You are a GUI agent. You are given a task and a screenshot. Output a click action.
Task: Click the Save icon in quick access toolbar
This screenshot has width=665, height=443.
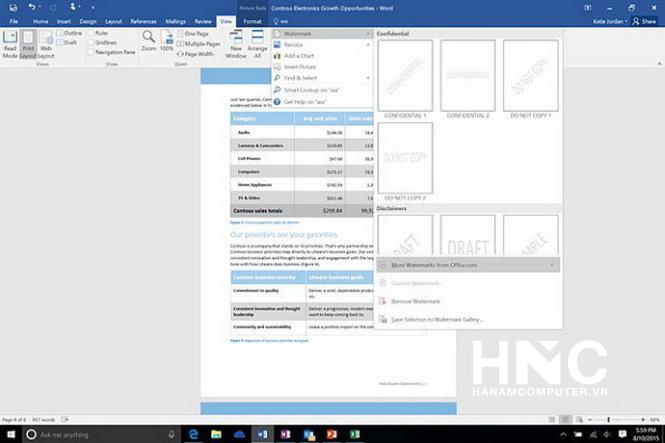13,7
